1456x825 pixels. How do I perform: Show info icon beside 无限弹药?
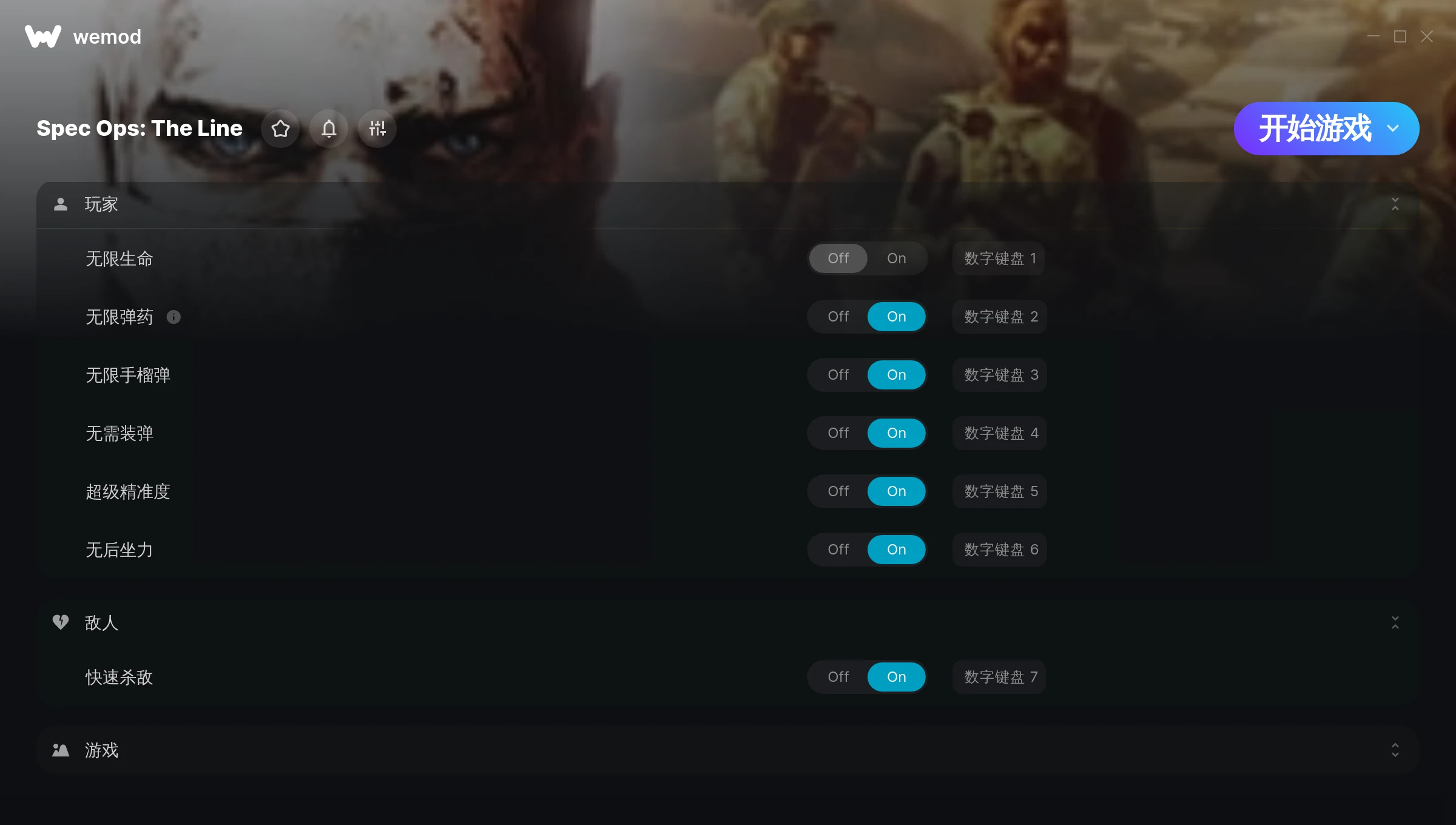174,317
